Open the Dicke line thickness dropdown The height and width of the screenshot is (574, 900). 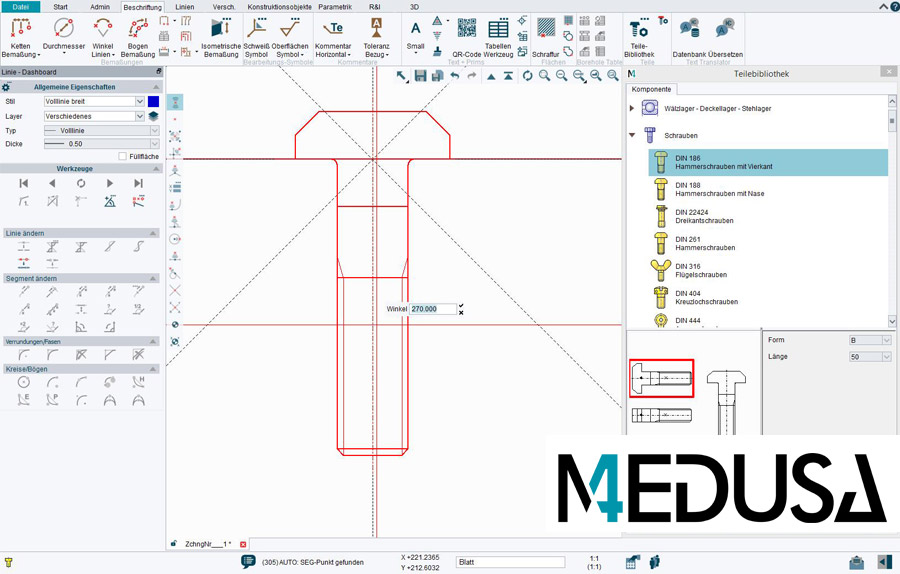point(154,144)
